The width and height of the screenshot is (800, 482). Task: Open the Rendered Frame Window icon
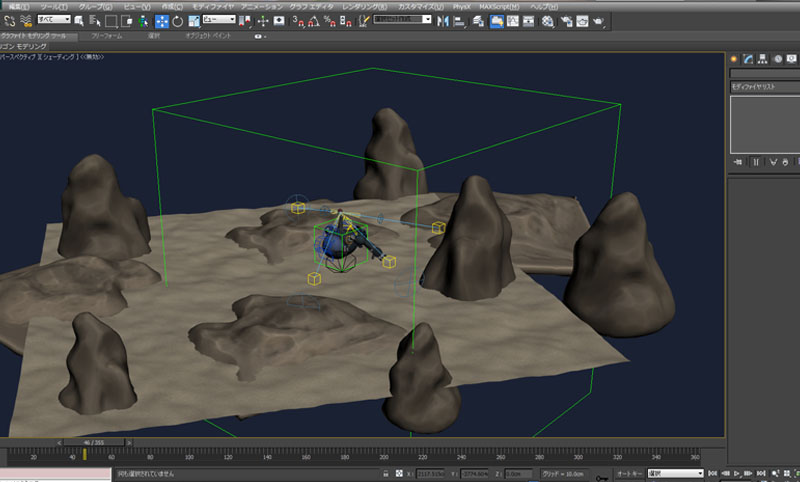pos(582,21)
